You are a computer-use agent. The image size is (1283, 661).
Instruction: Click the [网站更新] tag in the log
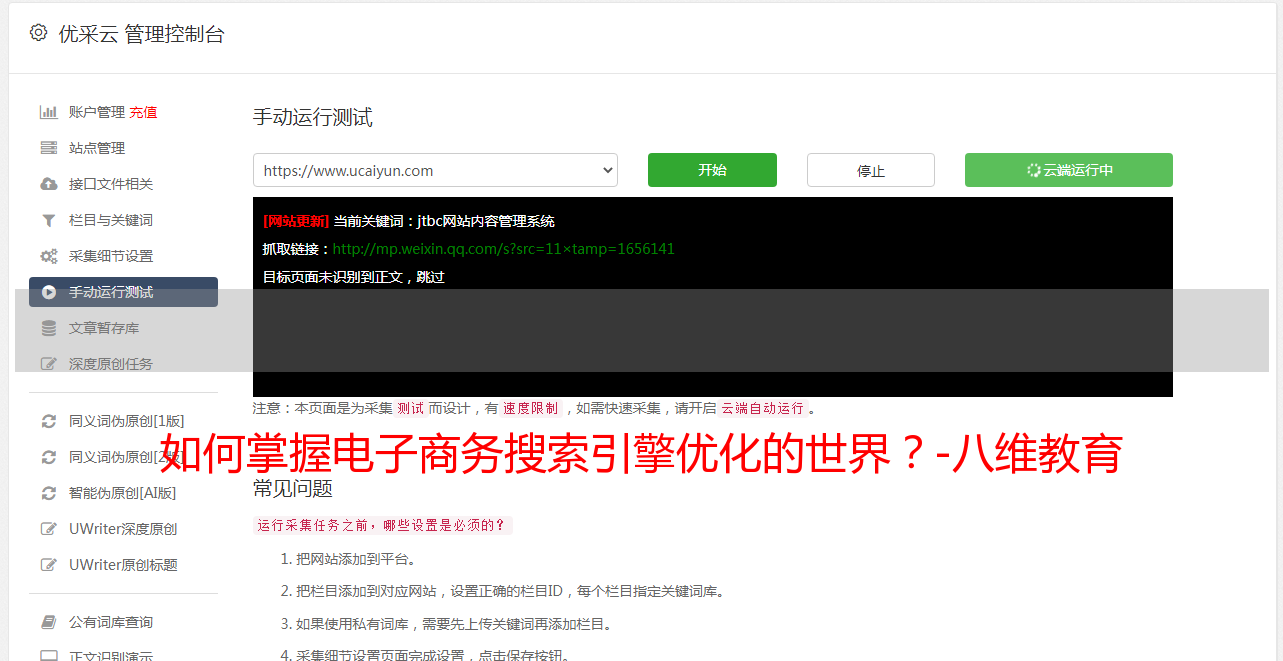coord(296,221)
